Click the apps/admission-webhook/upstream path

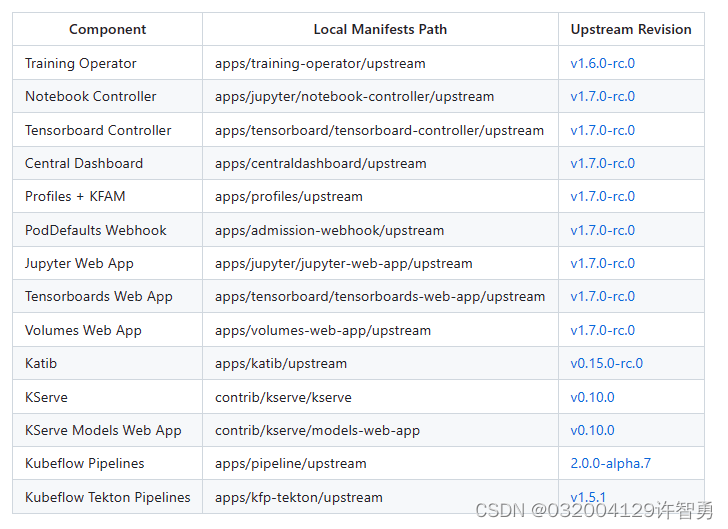[329, 230]
